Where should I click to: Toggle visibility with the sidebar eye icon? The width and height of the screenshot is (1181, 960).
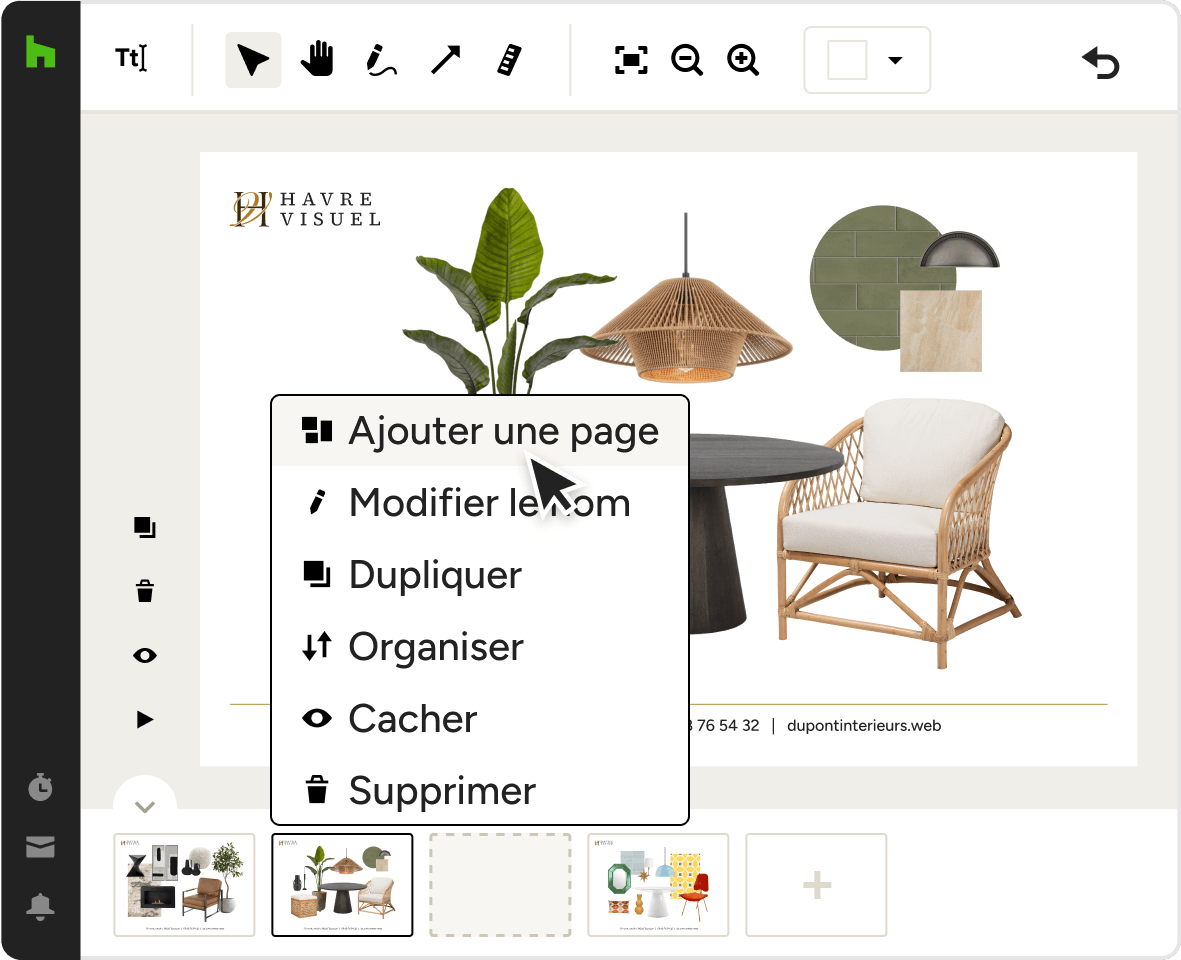pyautogui.click(x=145, y=656)
